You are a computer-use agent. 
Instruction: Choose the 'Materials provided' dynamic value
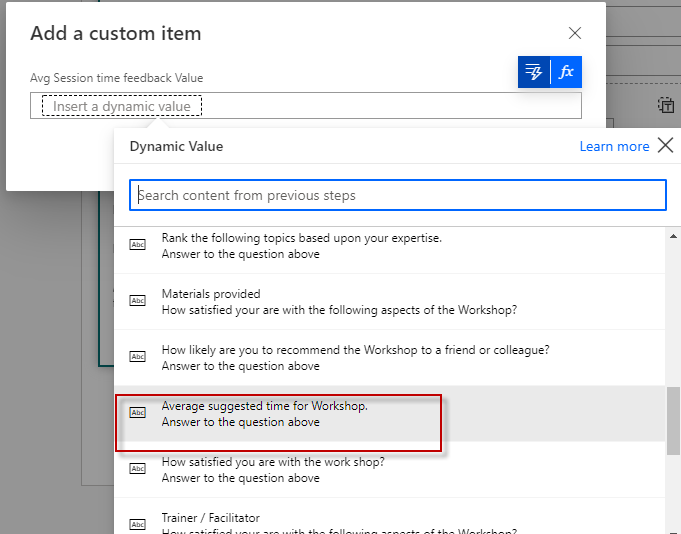pos(339,302)
